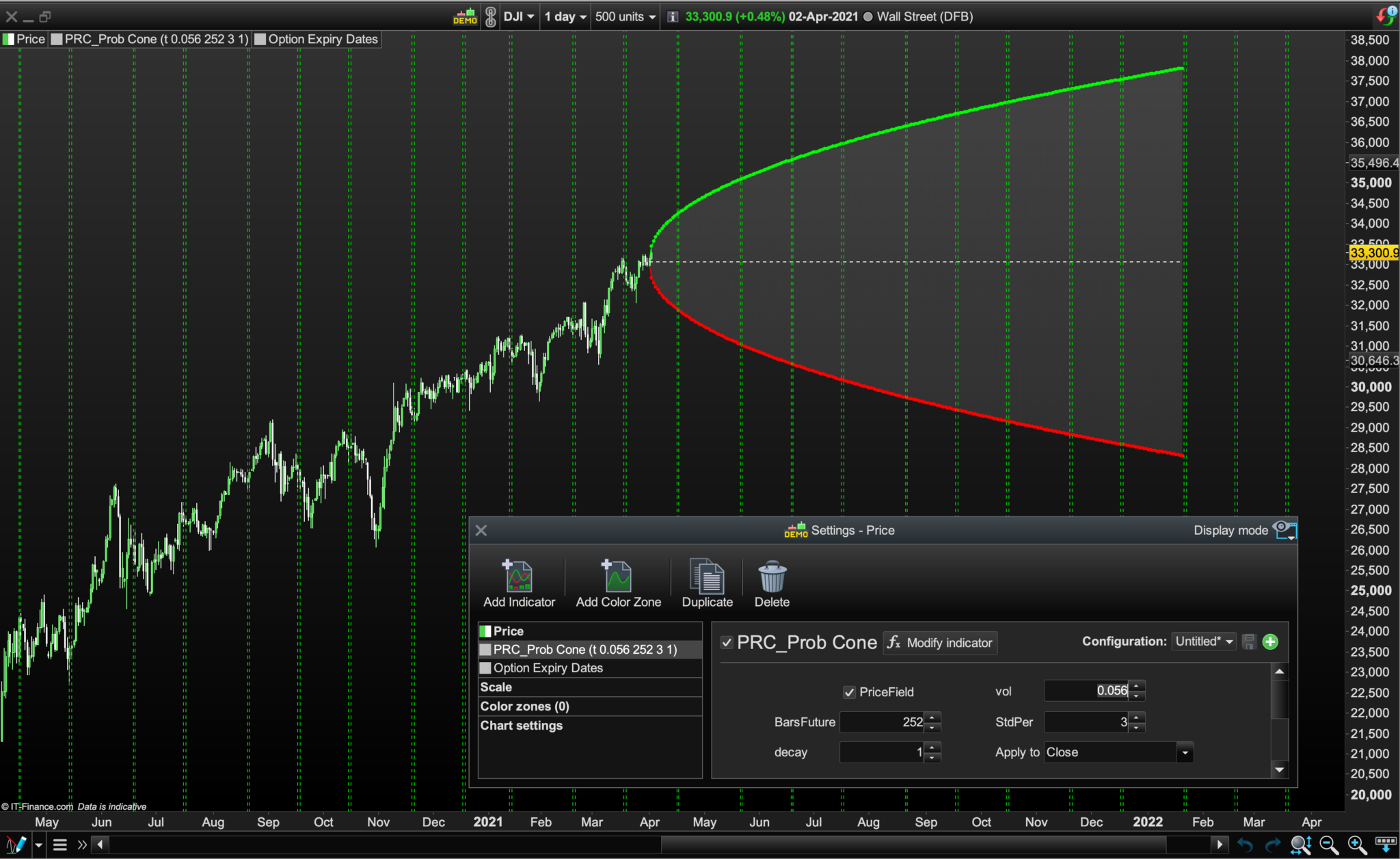Select Chart settings in the list
This screenshot has width=1400, height=859.
tap(521, 726)
